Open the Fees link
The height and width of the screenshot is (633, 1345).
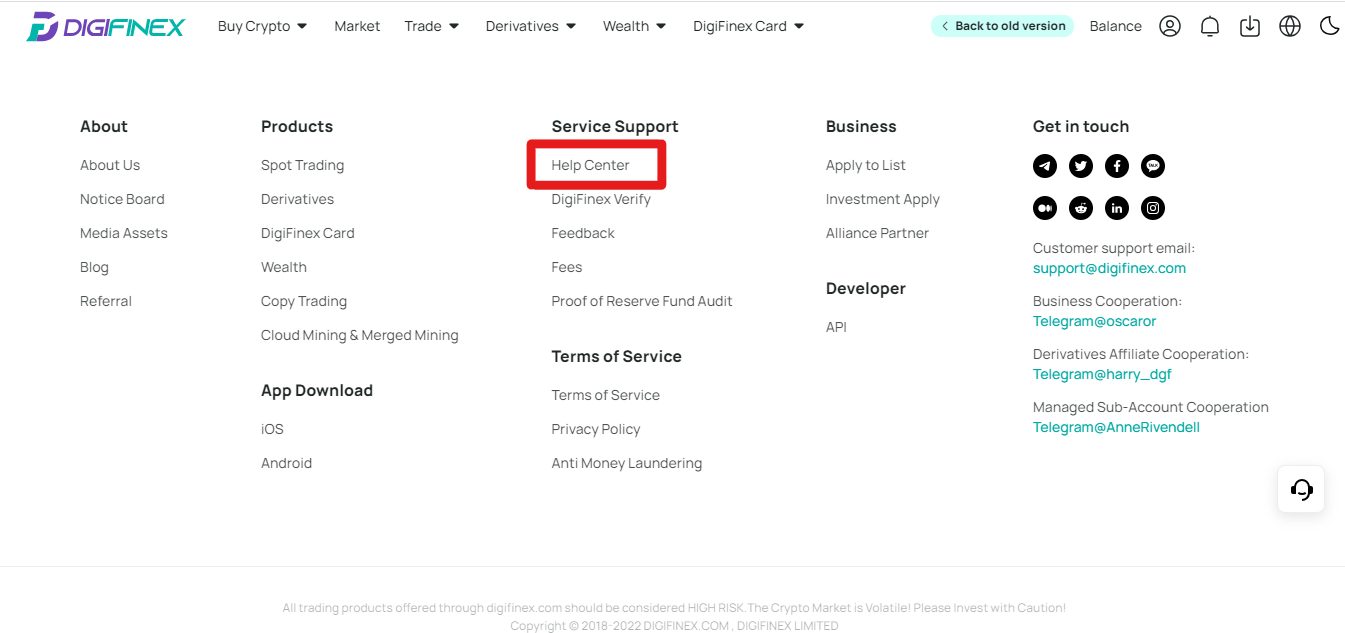coord(567,267)
